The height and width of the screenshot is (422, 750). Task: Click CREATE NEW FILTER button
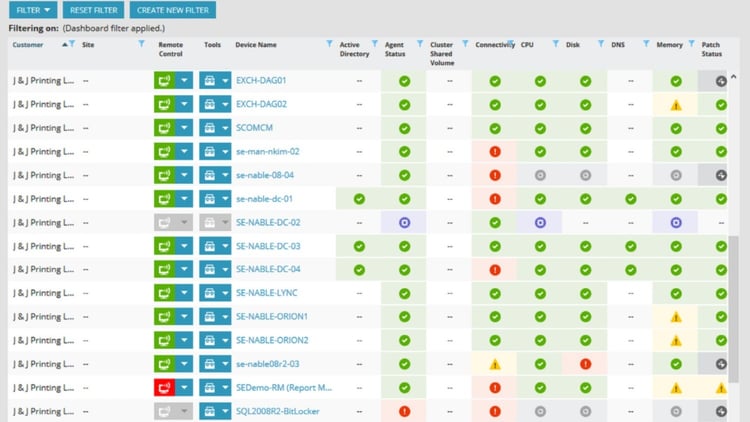173,10
